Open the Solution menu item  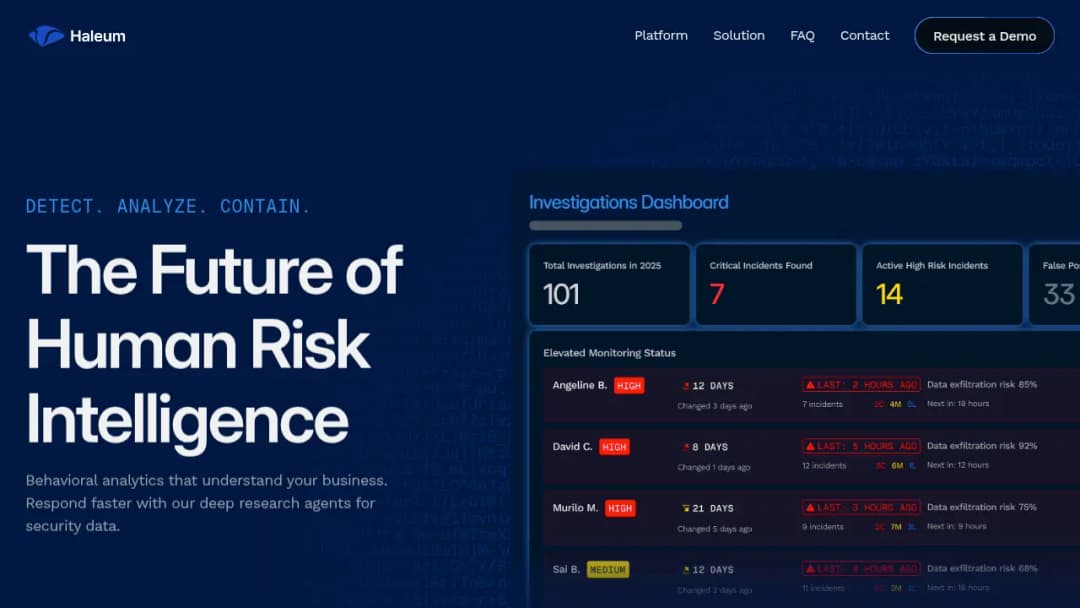[x=738, y=36]
